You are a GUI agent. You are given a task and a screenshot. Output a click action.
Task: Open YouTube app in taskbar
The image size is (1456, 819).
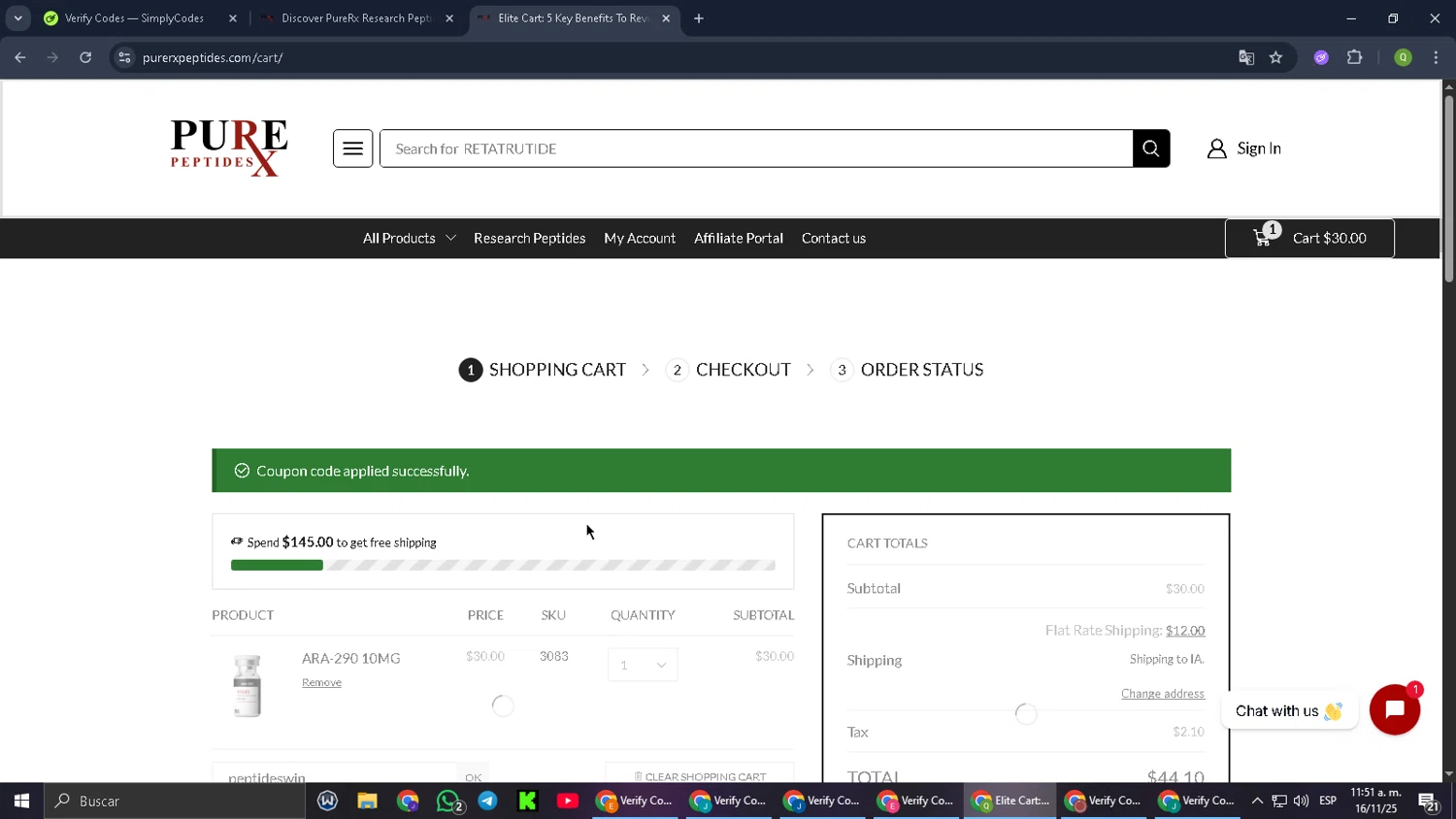tap(568, 801)
